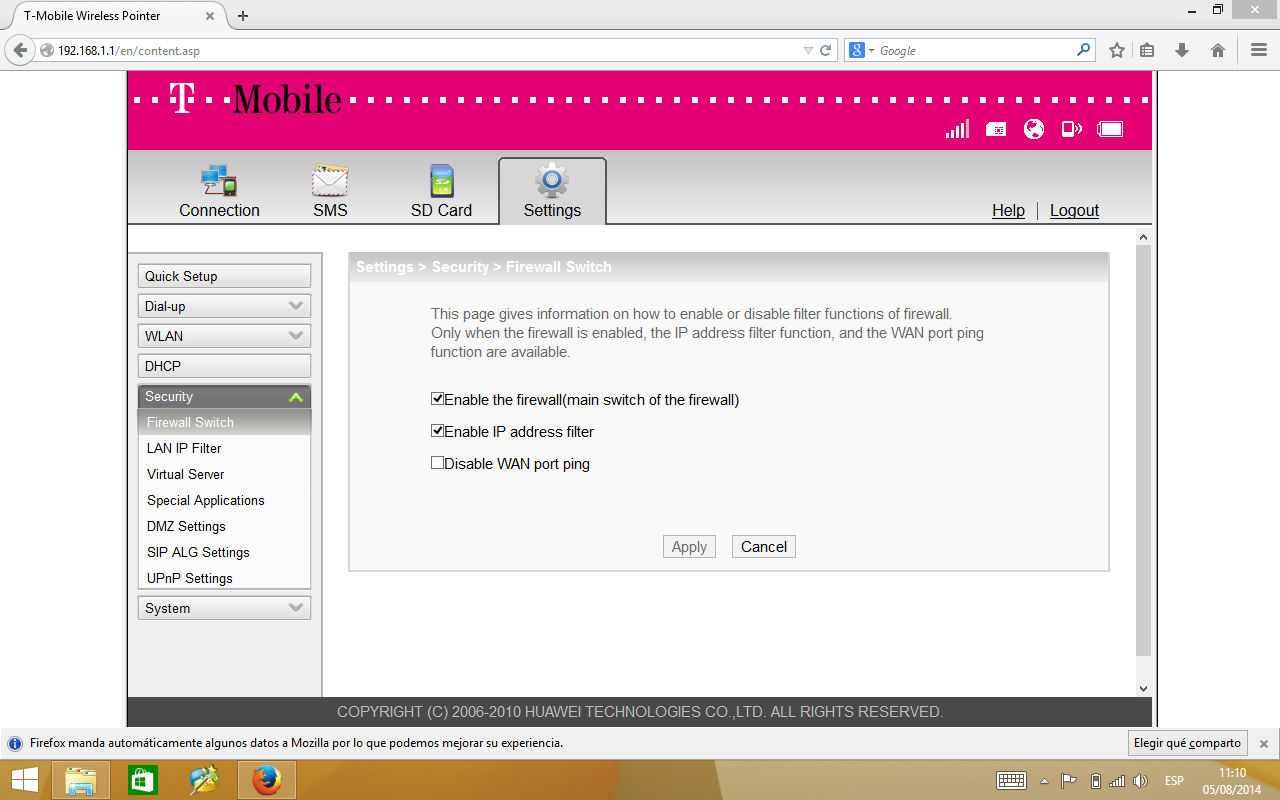Expand the WLAN menu section
This screenshot has height=800, width=1280.
(x=224, y=336)
